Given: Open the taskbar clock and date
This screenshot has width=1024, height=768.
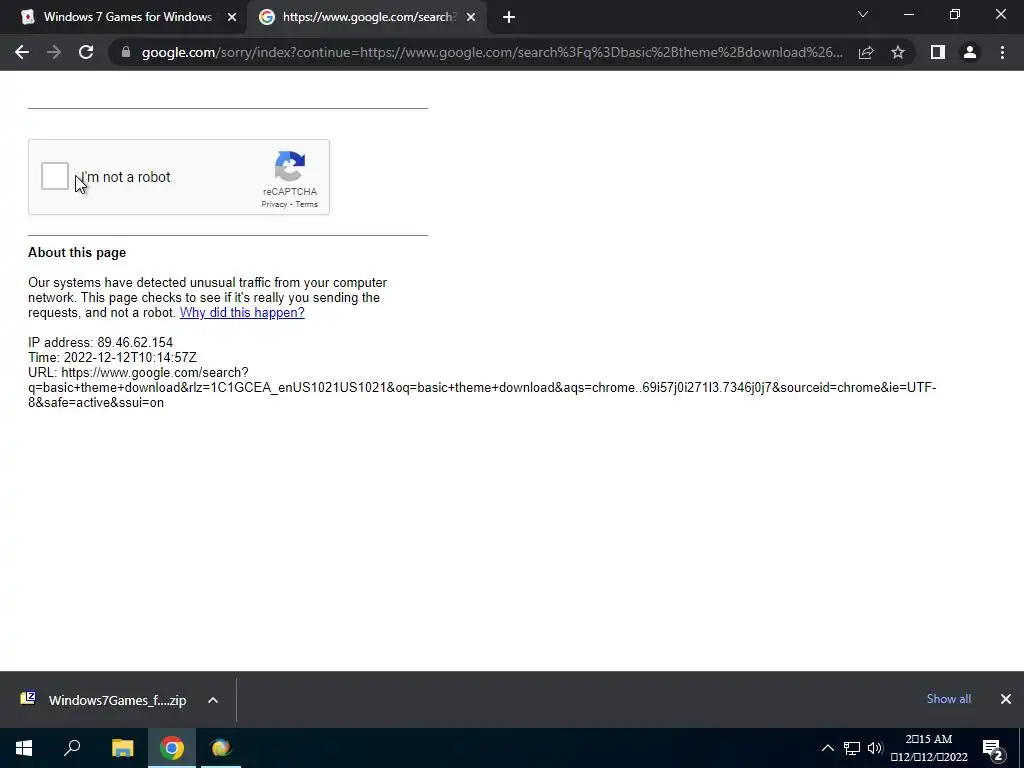Looking at the screenshot, I should pos(929,748).
